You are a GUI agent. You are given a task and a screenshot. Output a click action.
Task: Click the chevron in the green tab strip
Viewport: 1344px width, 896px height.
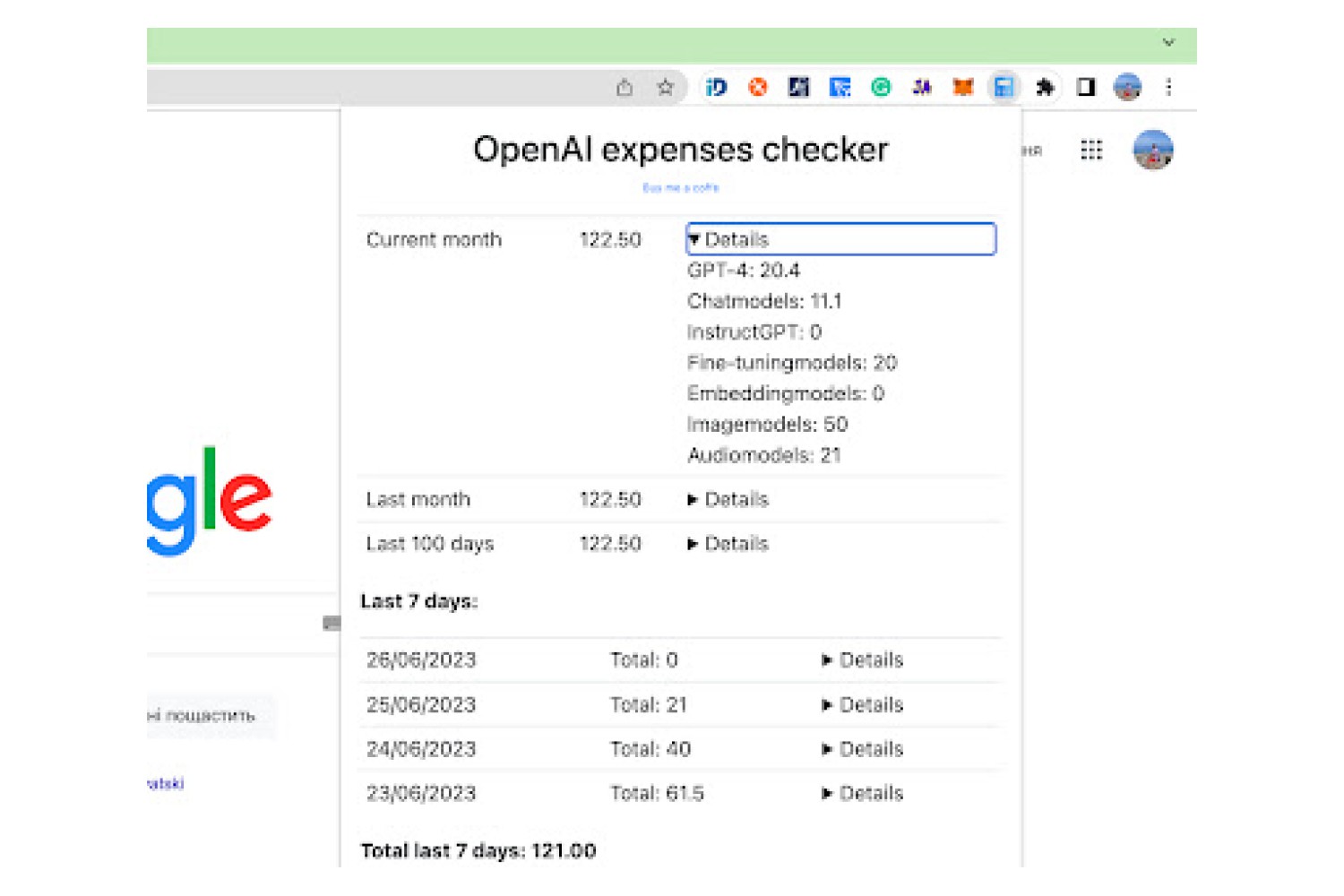(x=1168, y=42)
